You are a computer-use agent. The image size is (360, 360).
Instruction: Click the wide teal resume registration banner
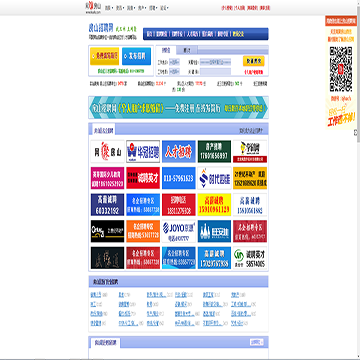(178, 107)
